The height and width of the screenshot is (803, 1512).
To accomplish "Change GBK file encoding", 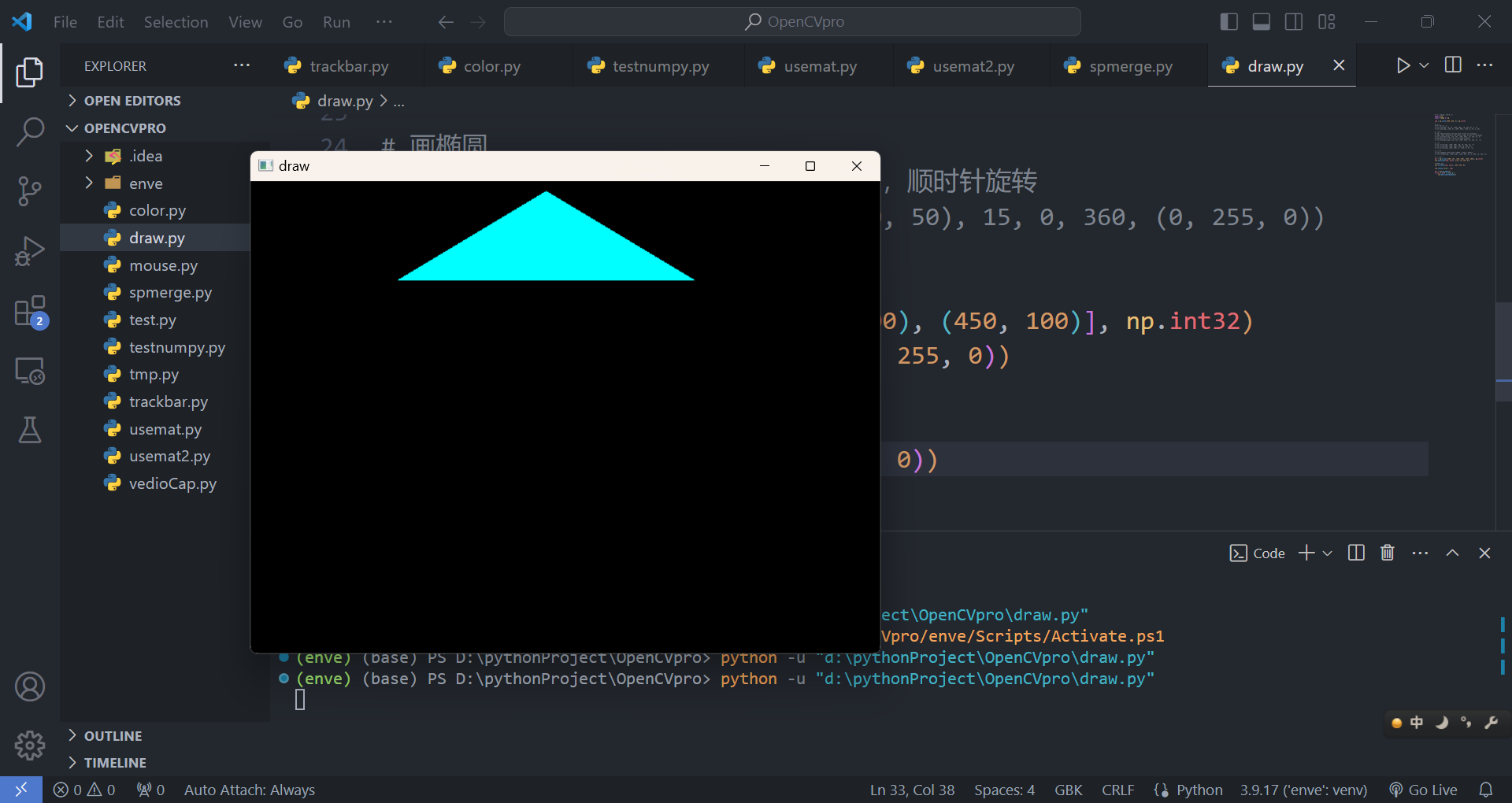I will pos(1068,789).
